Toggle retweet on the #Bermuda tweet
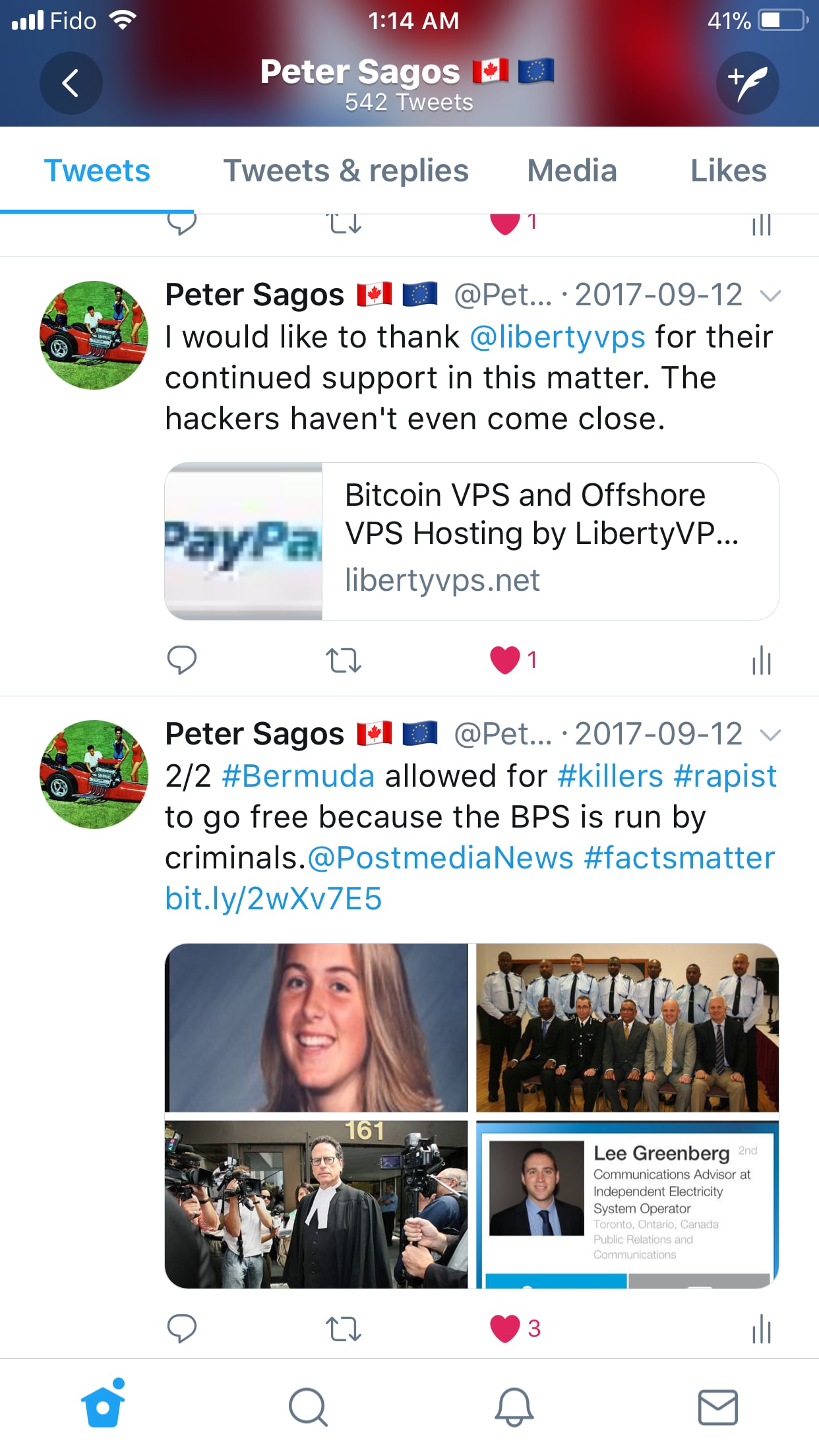The image size is (819, 1456). [344, 1329]
